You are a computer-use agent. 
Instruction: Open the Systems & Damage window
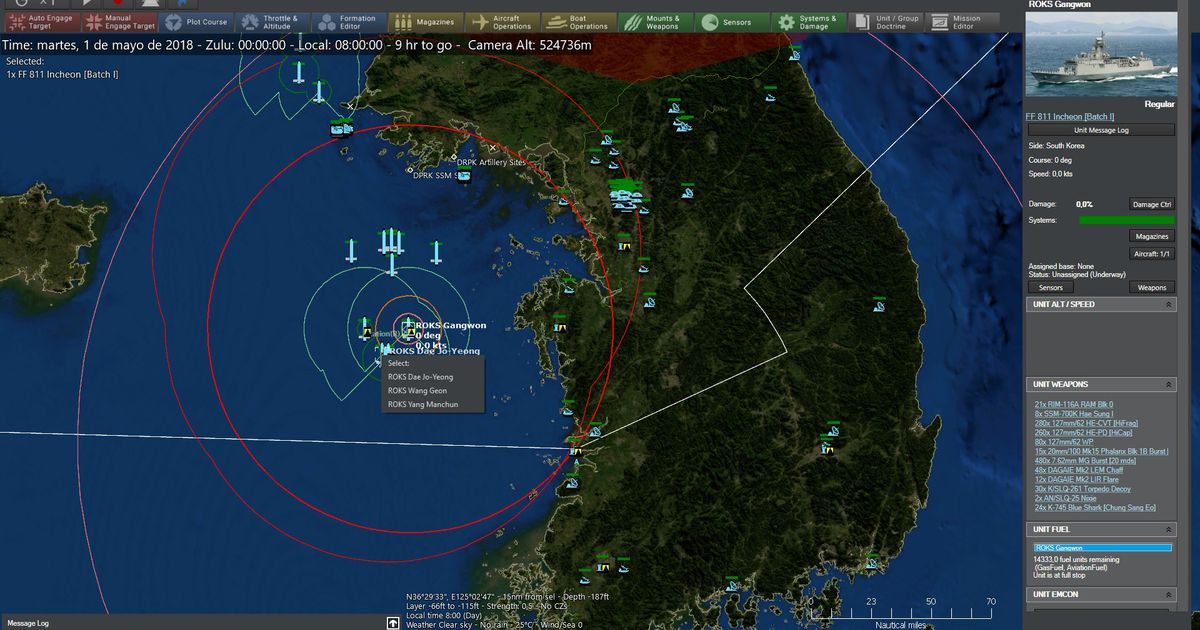point(807,22)
